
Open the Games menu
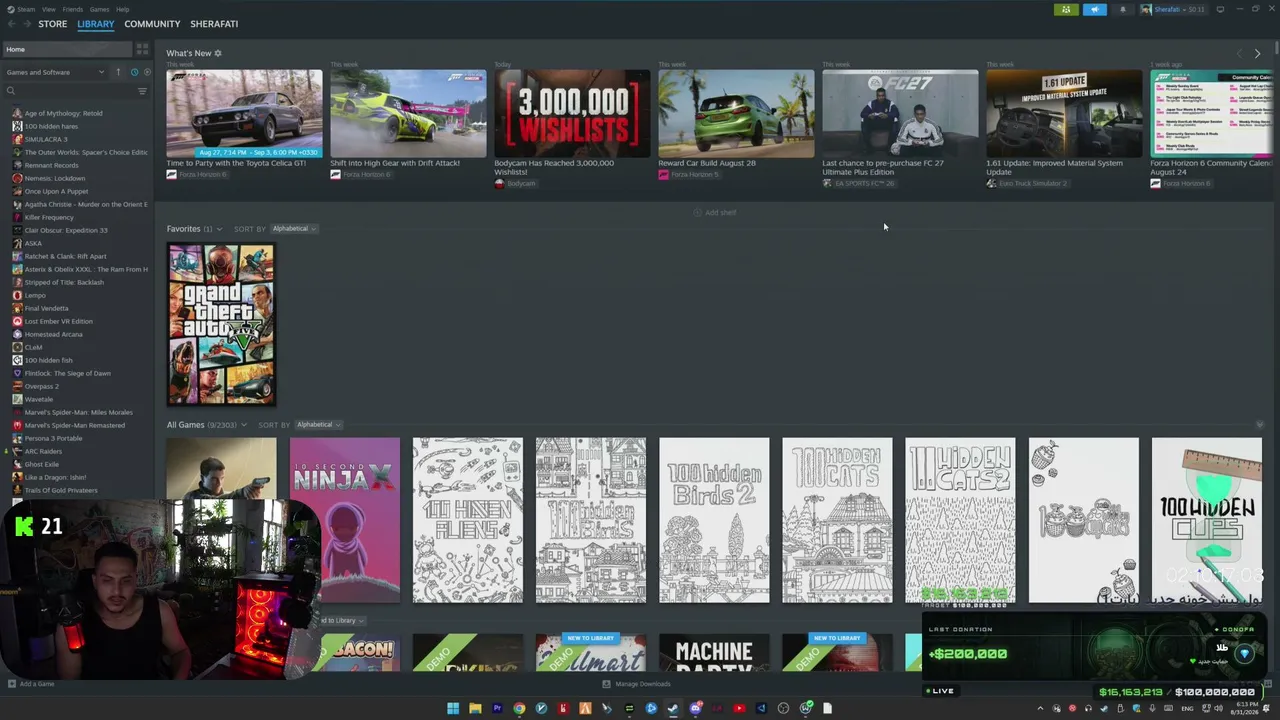coord(100,9)
